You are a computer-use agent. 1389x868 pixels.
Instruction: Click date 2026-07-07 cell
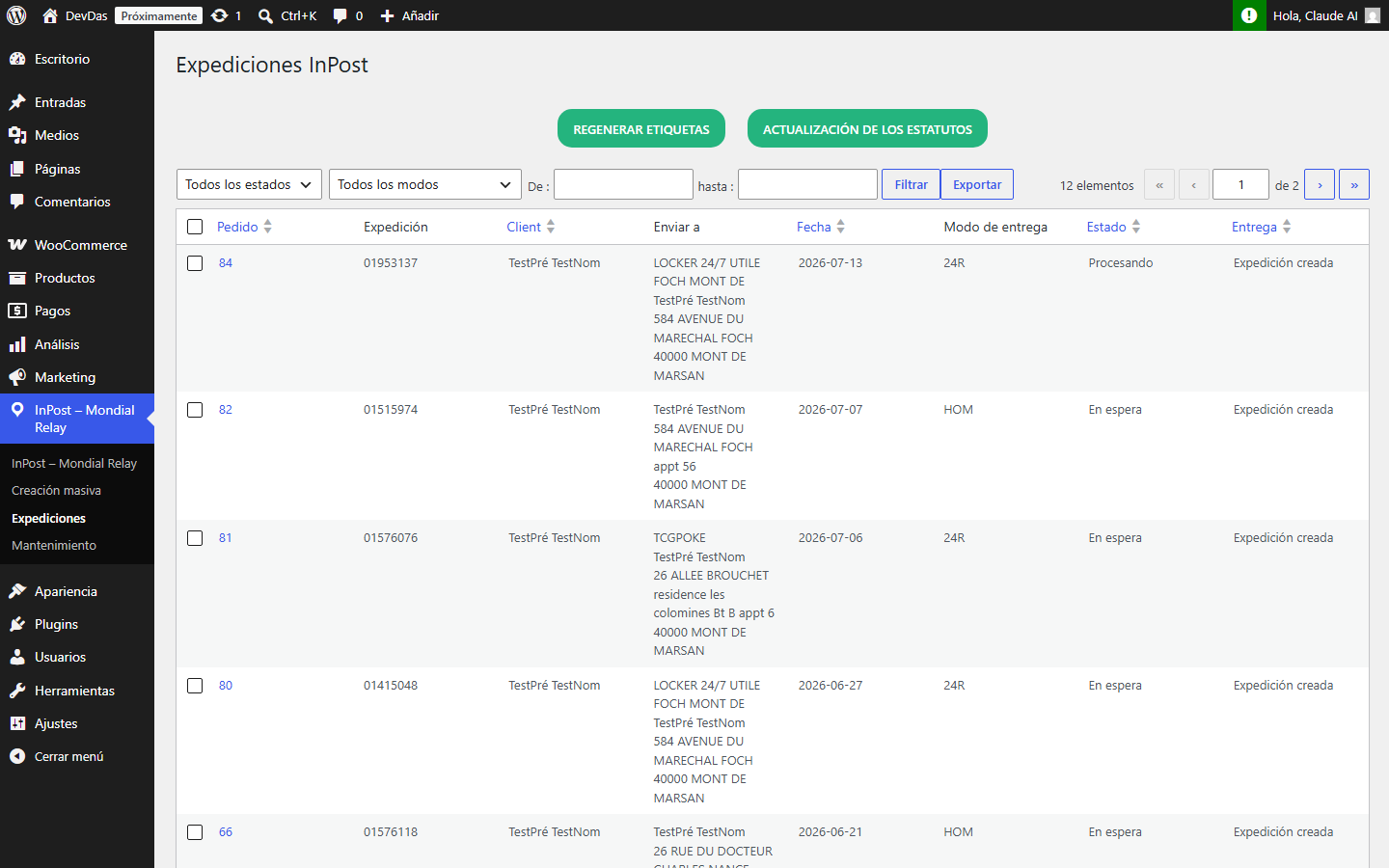click(831, 409)
